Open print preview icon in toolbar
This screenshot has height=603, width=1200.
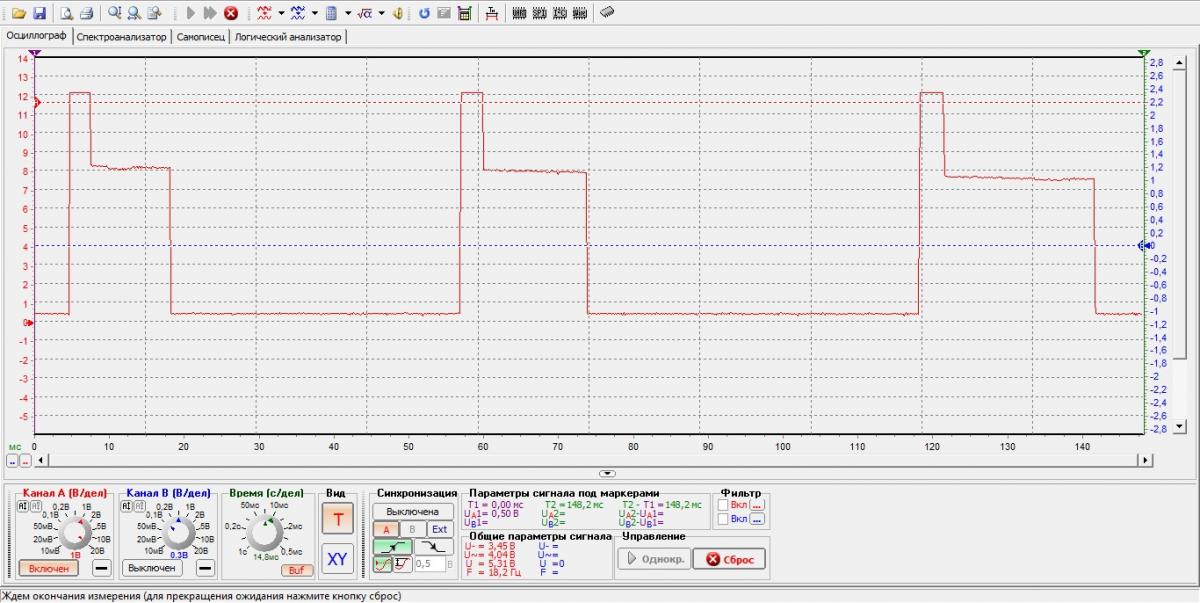[x=66, y=13]
